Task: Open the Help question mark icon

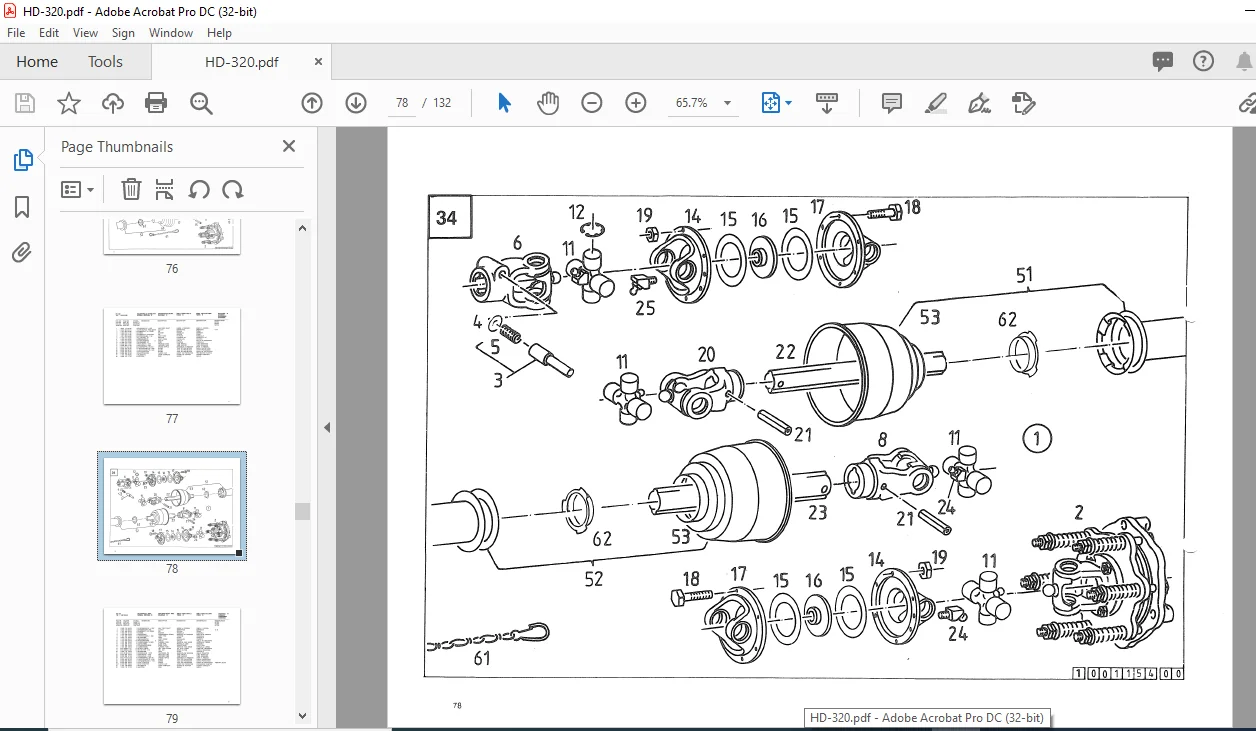Action: (x=1204, y=61)
